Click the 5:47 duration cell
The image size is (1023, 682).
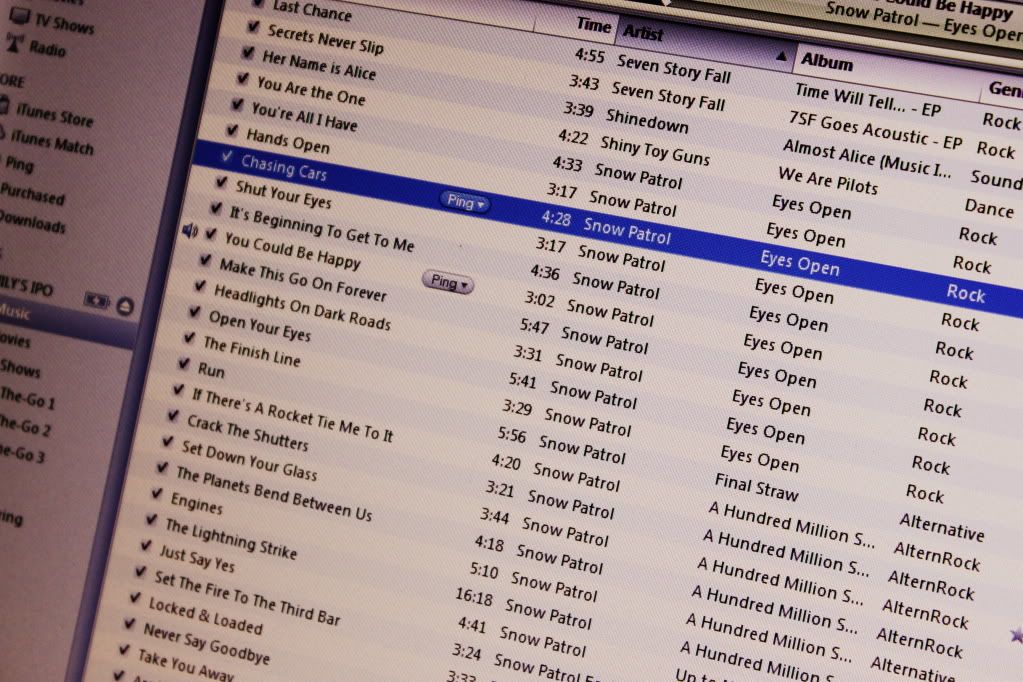pyautogui.click(x=534, y=326)
